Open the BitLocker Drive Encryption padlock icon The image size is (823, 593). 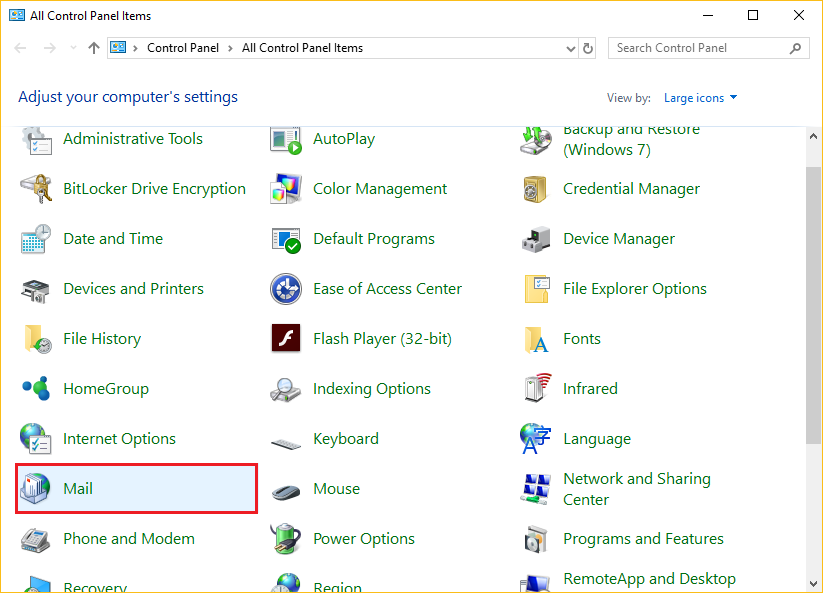pos(36,189)
